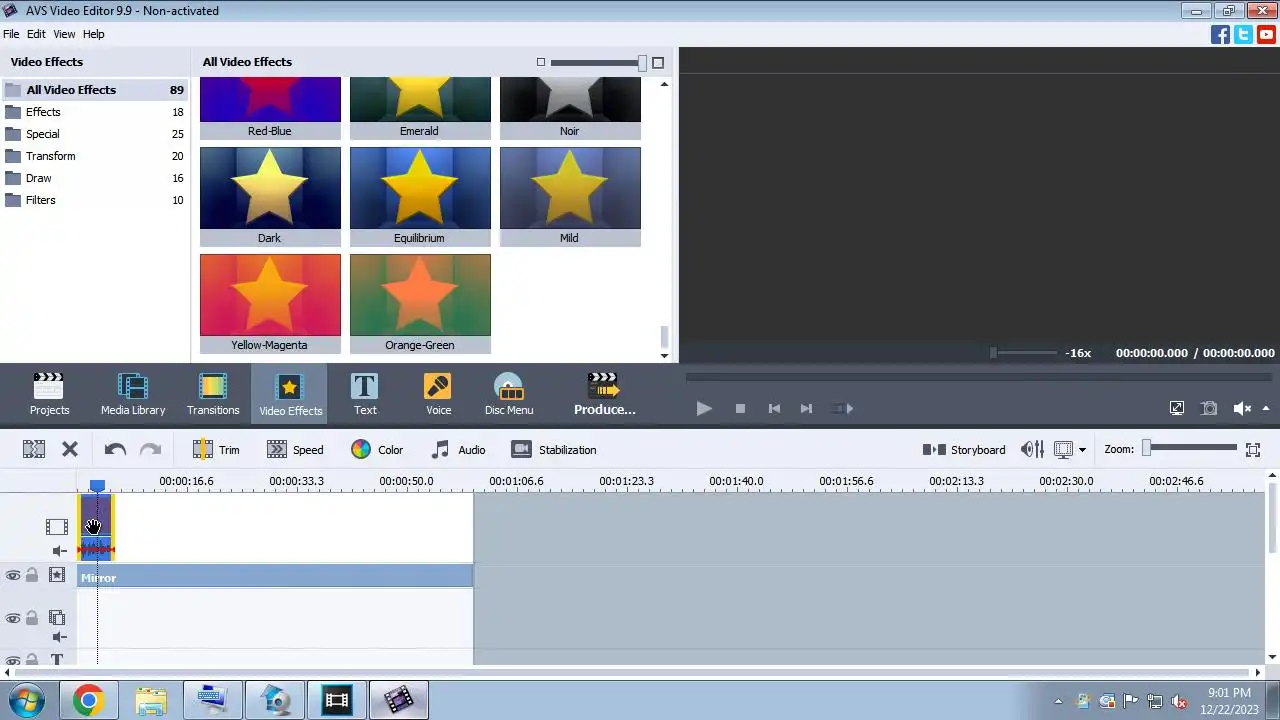Open the Media Library section
The width and height of the screenshot is (1280, 720).
[133, 394]
